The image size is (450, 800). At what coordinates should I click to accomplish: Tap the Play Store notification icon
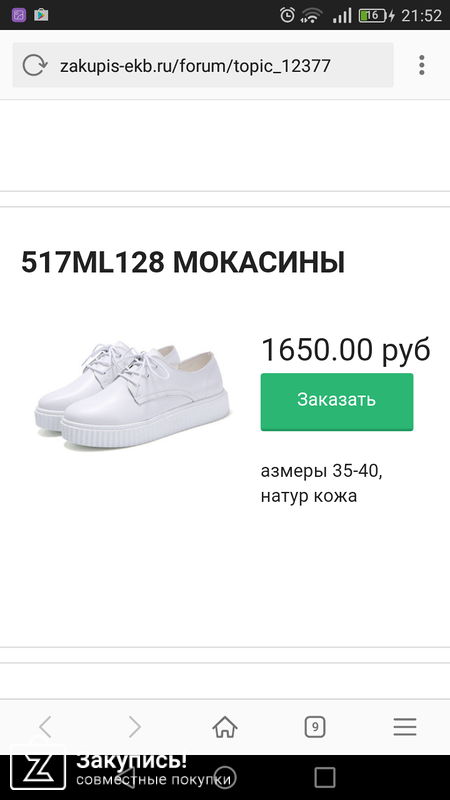41,15
